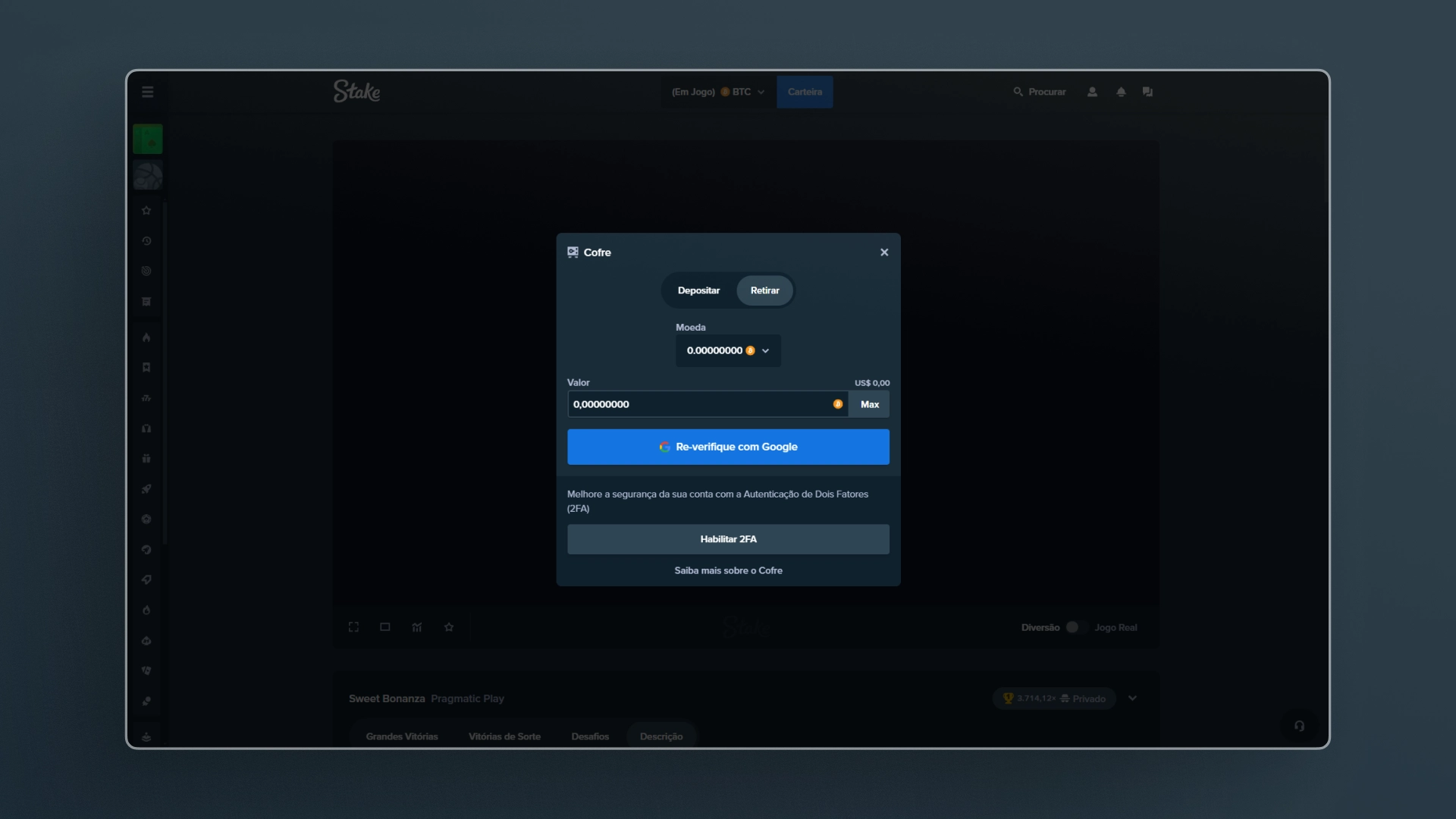Select the green Casino icon in the sidebar

coord(147,139)
